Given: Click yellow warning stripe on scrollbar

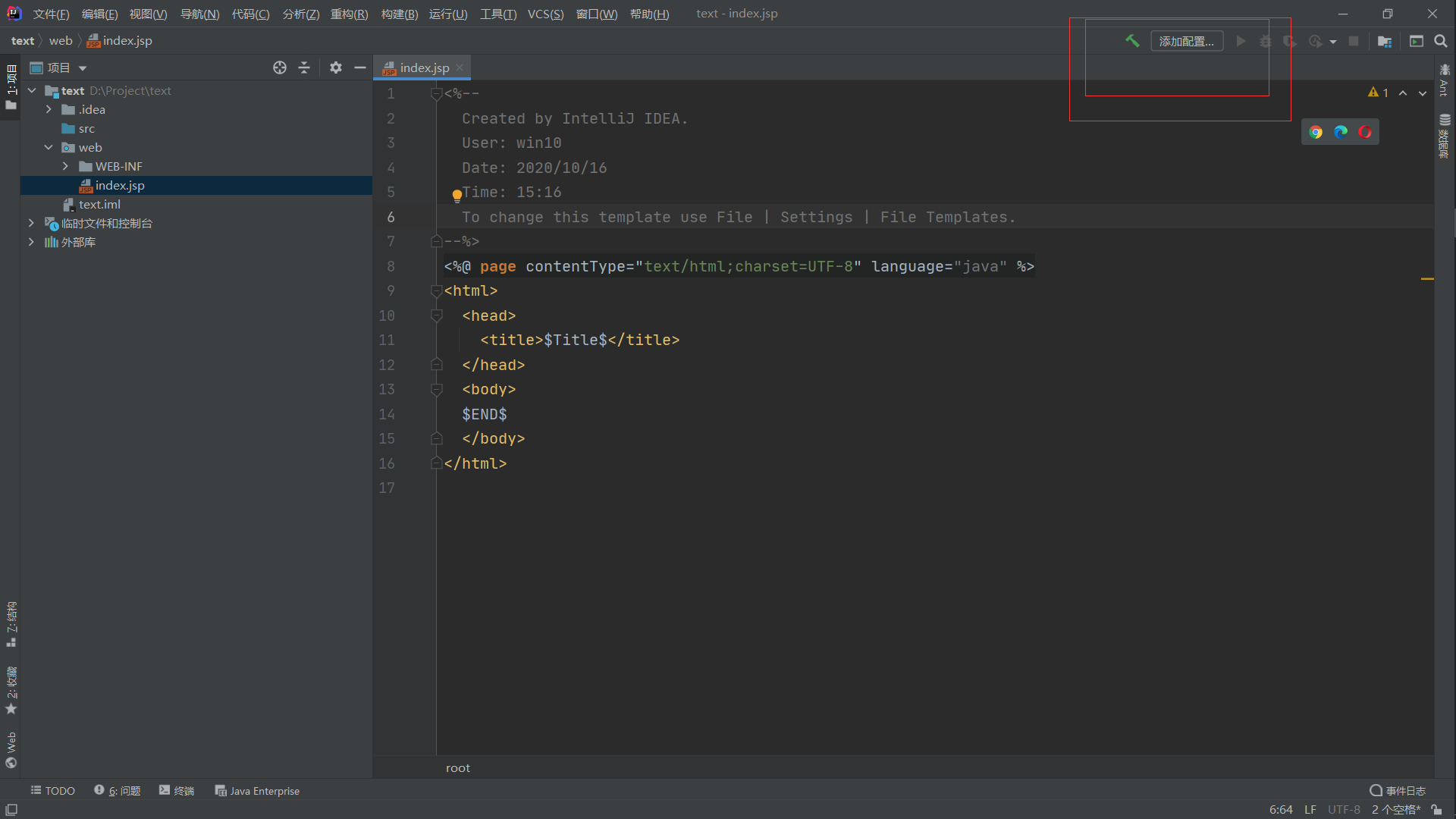Looking at the screenshot, I should tap(1427, 279).
